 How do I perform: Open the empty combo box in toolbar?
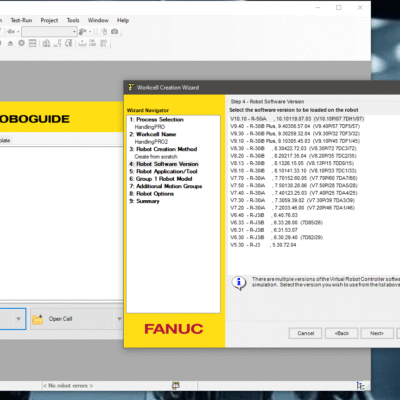(49, 32)
